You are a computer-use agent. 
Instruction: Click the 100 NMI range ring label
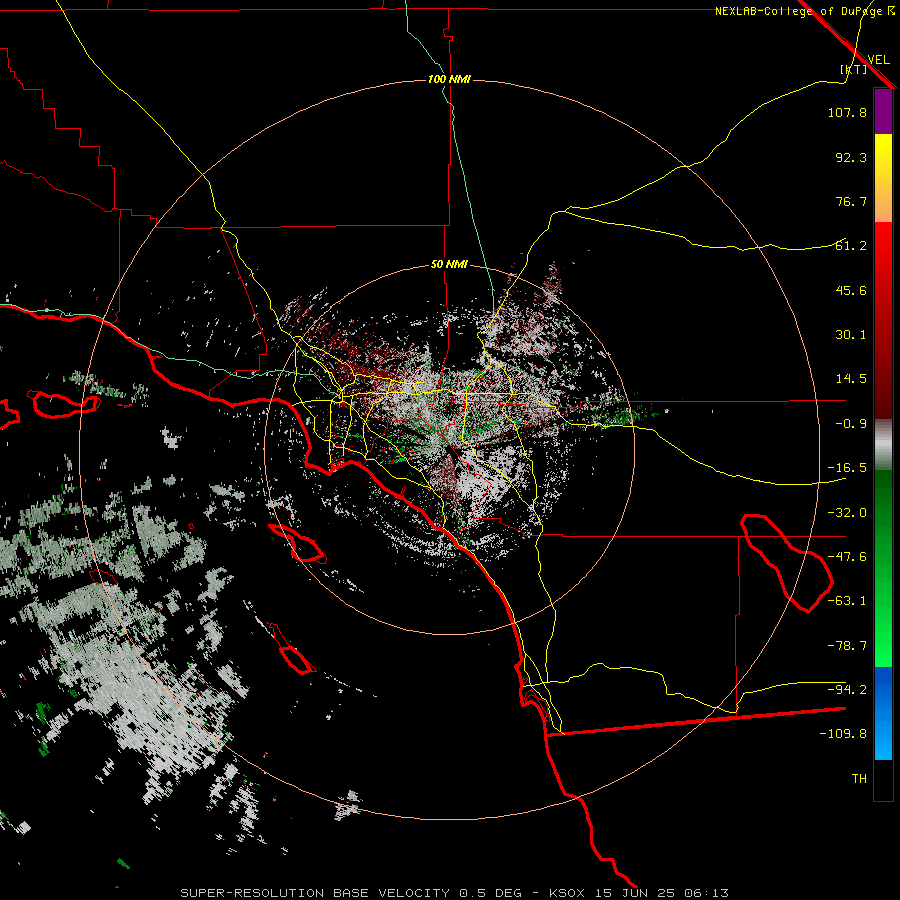pos(449,79)
